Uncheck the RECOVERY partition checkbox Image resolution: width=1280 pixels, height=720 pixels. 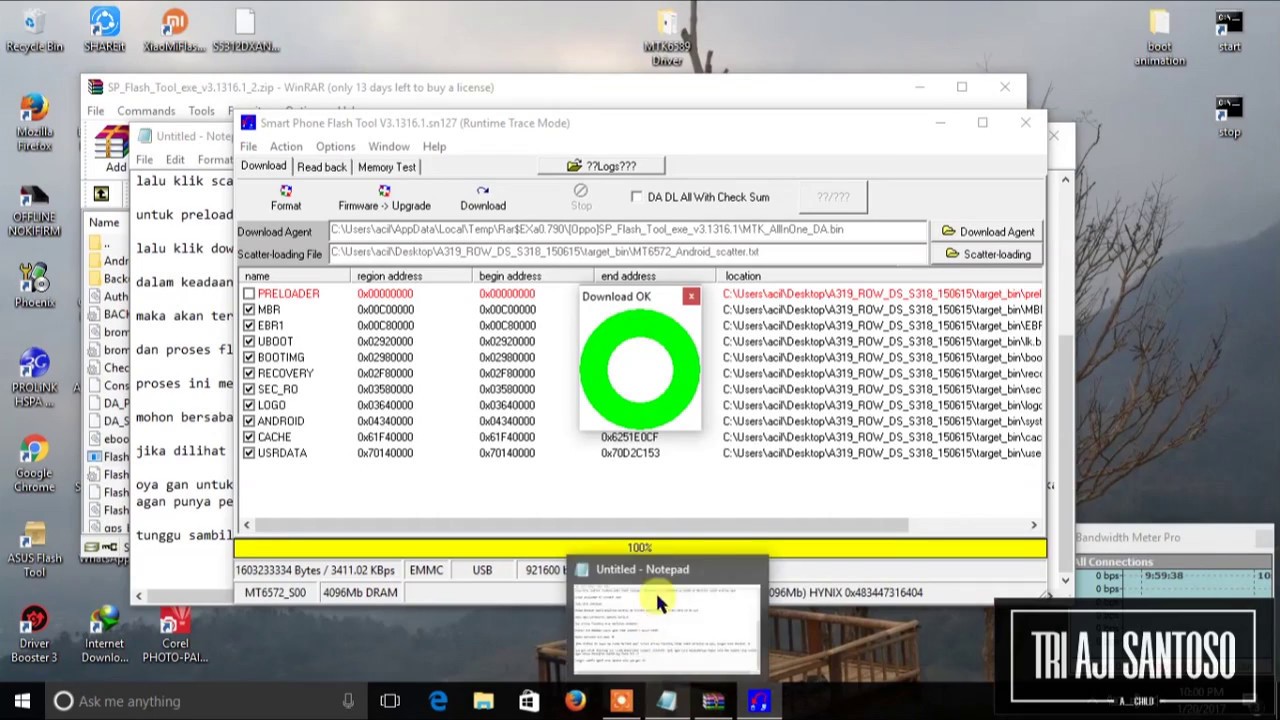[249, 374]
